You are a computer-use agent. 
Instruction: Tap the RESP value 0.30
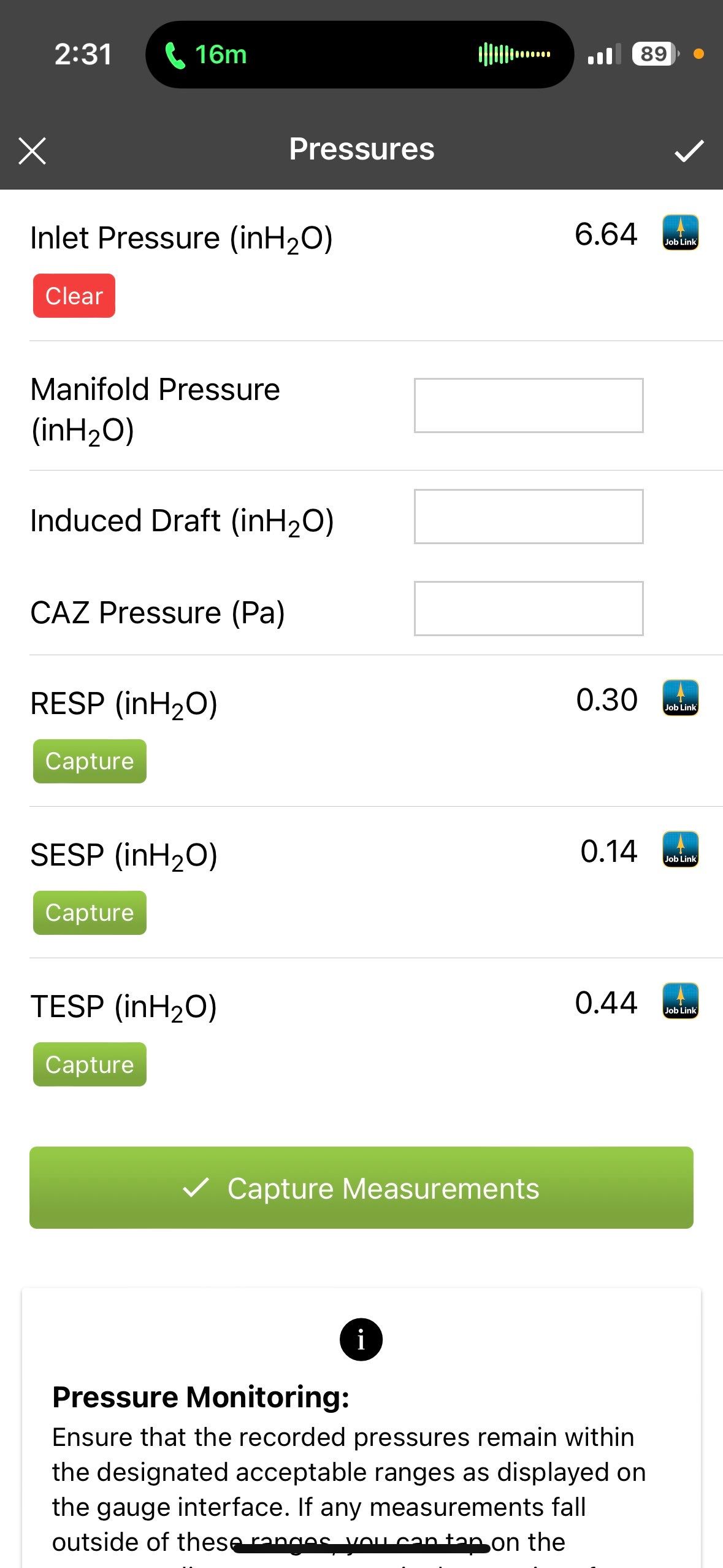[606, 700]
